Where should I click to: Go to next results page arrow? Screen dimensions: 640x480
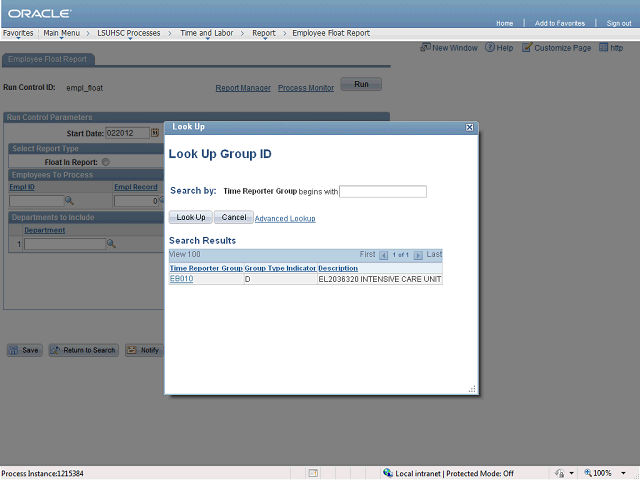click(418, 255)
